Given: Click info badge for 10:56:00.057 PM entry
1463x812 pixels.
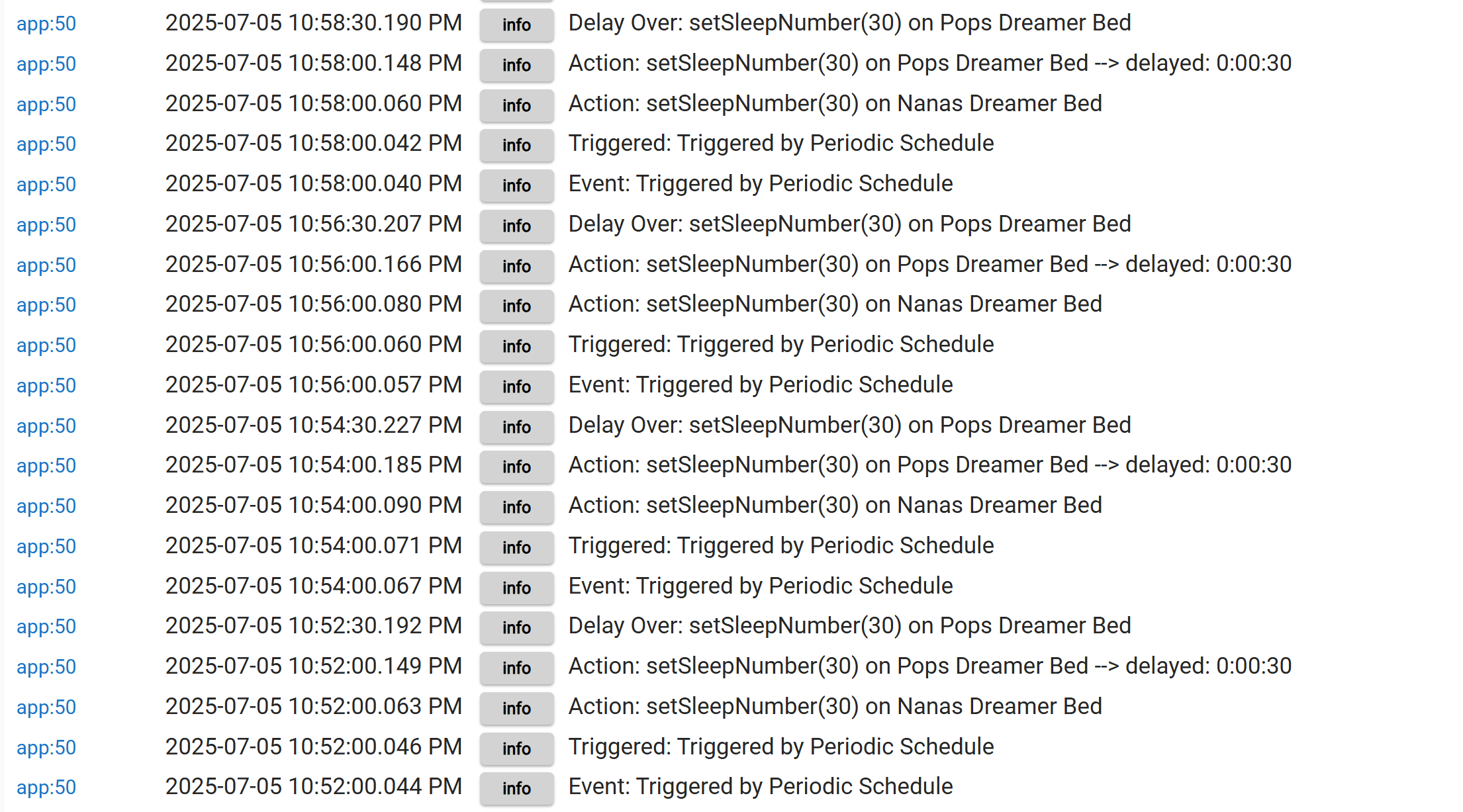Looking at the screenshot, I should [x=516, y=386].
